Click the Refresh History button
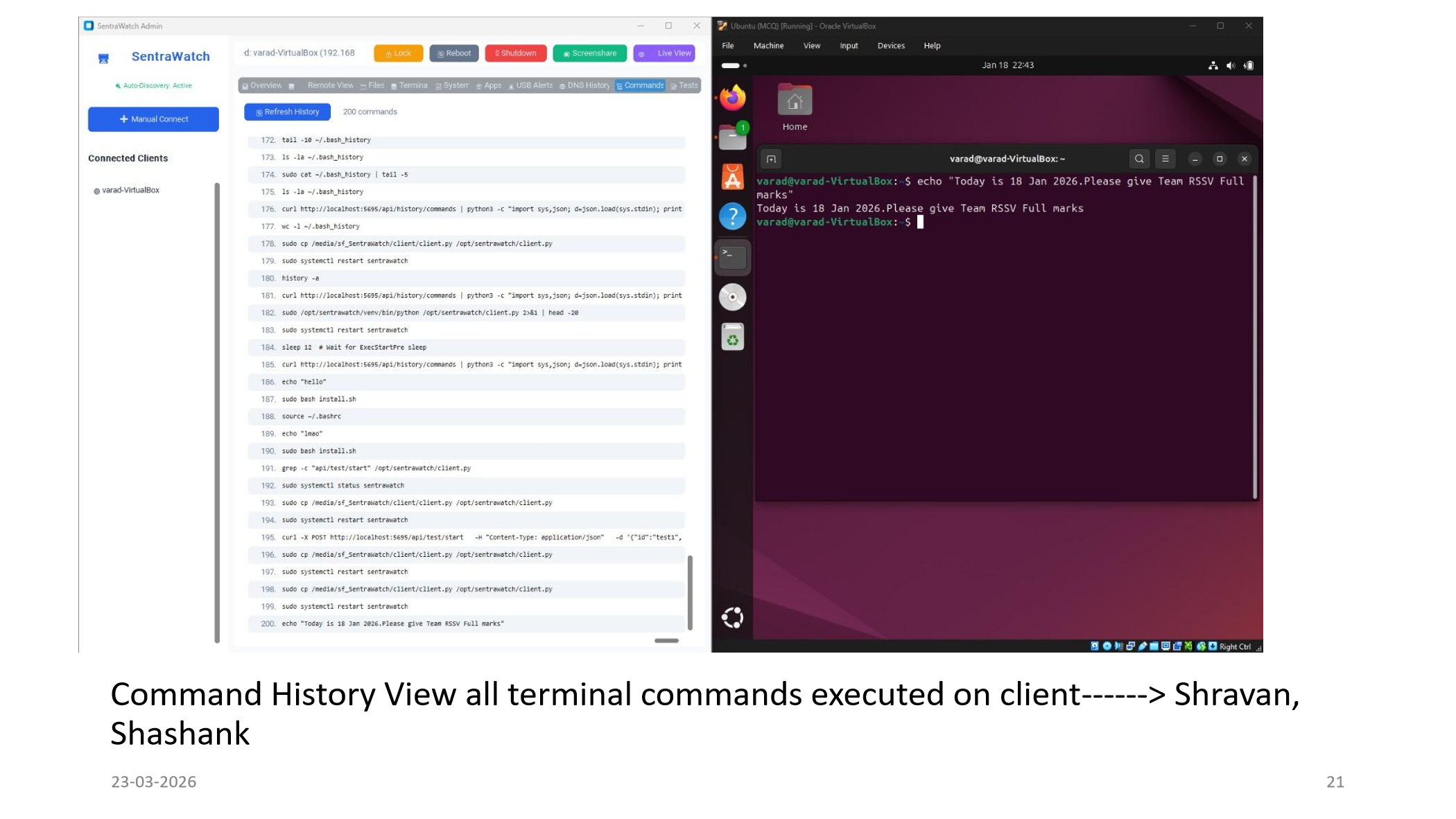1456x819 pixels. pyautogui.click(x=286, y=112)
